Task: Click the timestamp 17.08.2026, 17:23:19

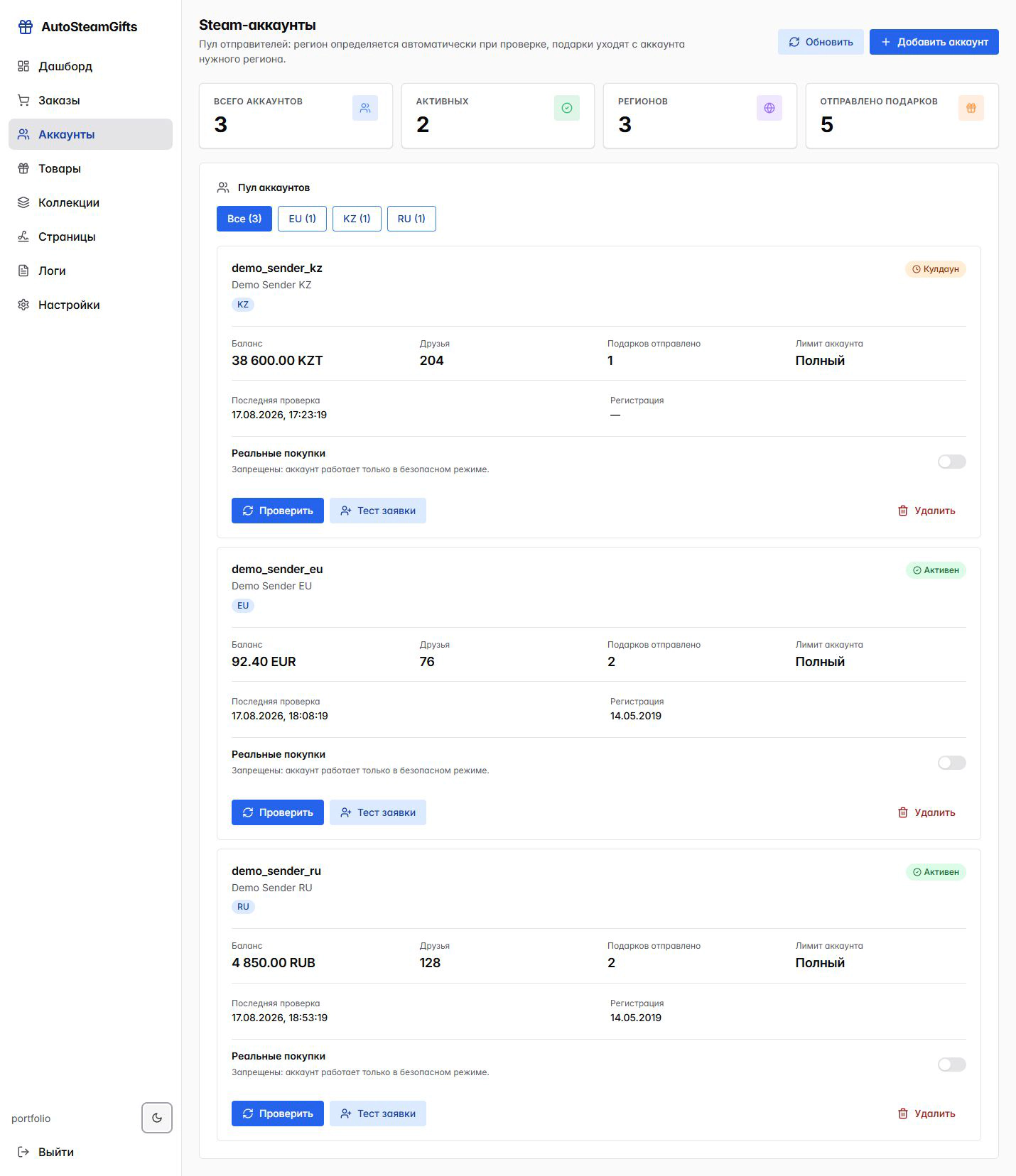Action: tap(279, 415)
